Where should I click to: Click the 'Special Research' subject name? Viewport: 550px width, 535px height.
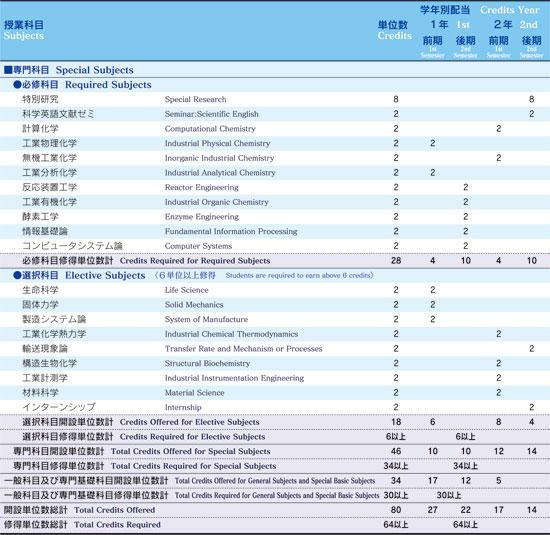(x=195, y=100)
